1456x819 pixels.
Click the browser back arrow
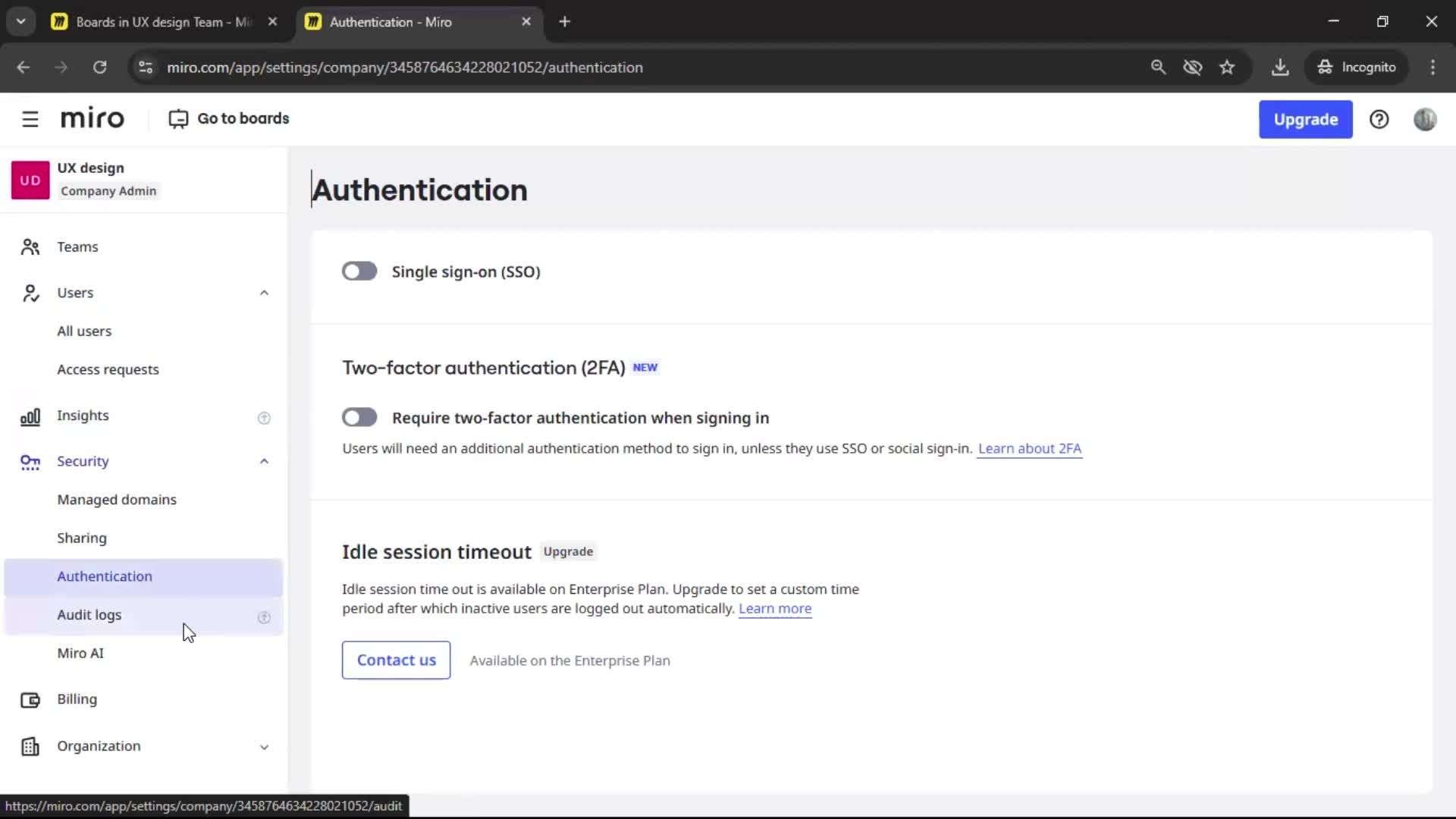pos(23,67)
